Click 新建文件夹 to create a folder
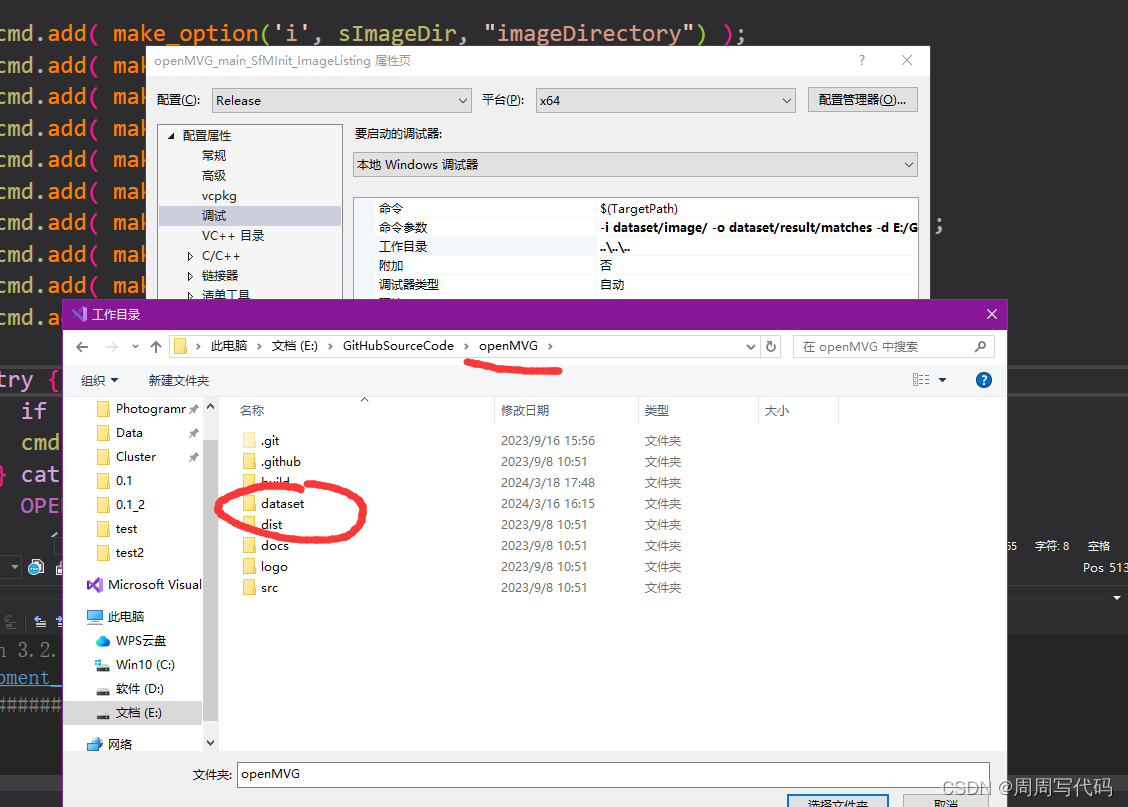 [178, 379]
